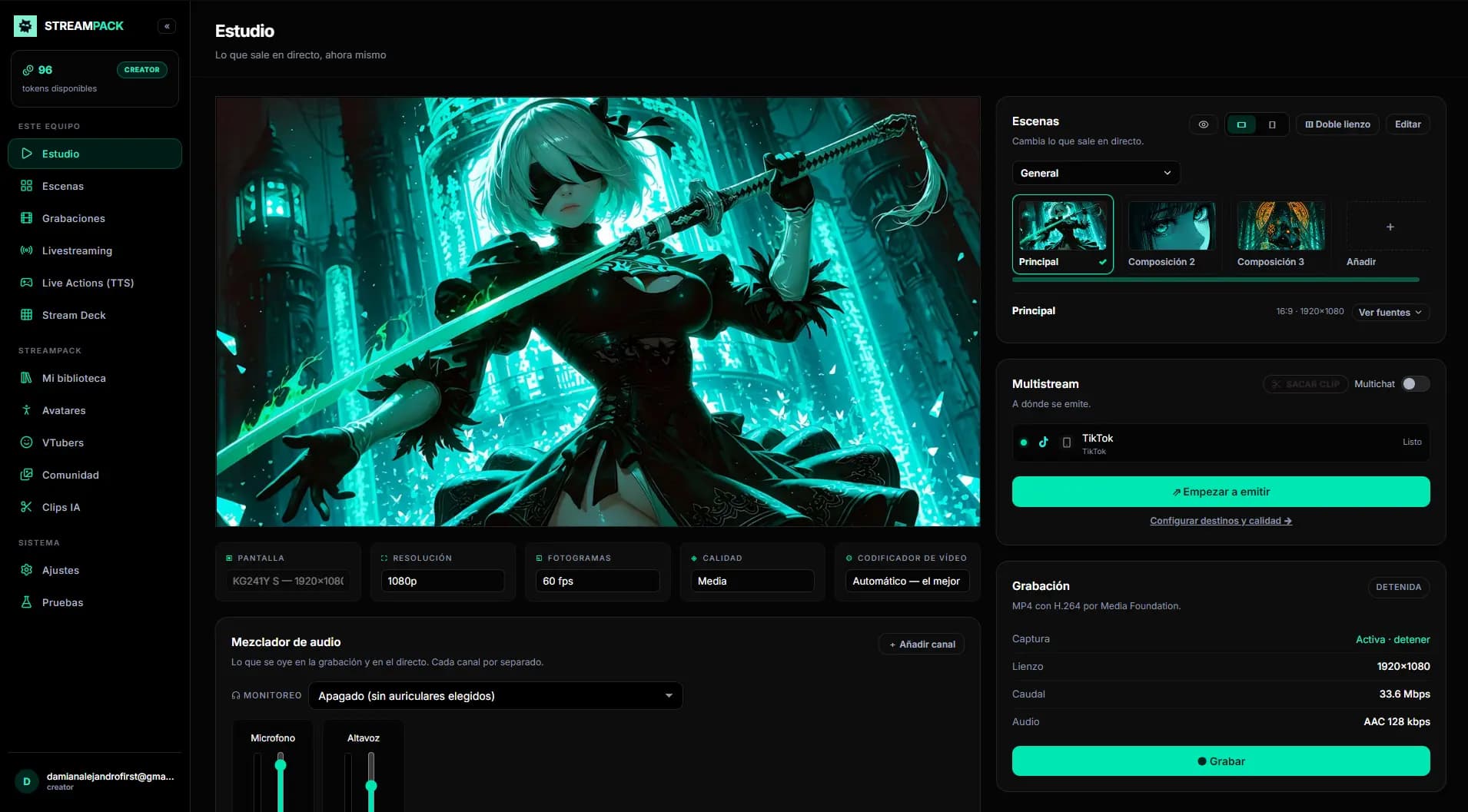Click the Grabar record button
Image resolution: width=1468 pixels, height=812 pixels.
pos(1221,761)
